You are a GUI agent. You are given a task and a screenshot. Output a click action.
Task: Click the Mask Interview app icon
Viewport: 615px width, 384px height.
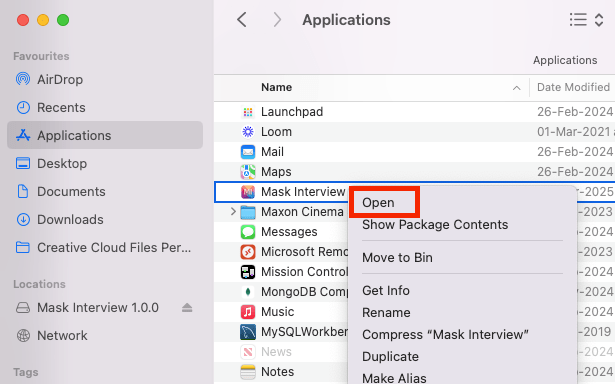(x=248, y=192)
